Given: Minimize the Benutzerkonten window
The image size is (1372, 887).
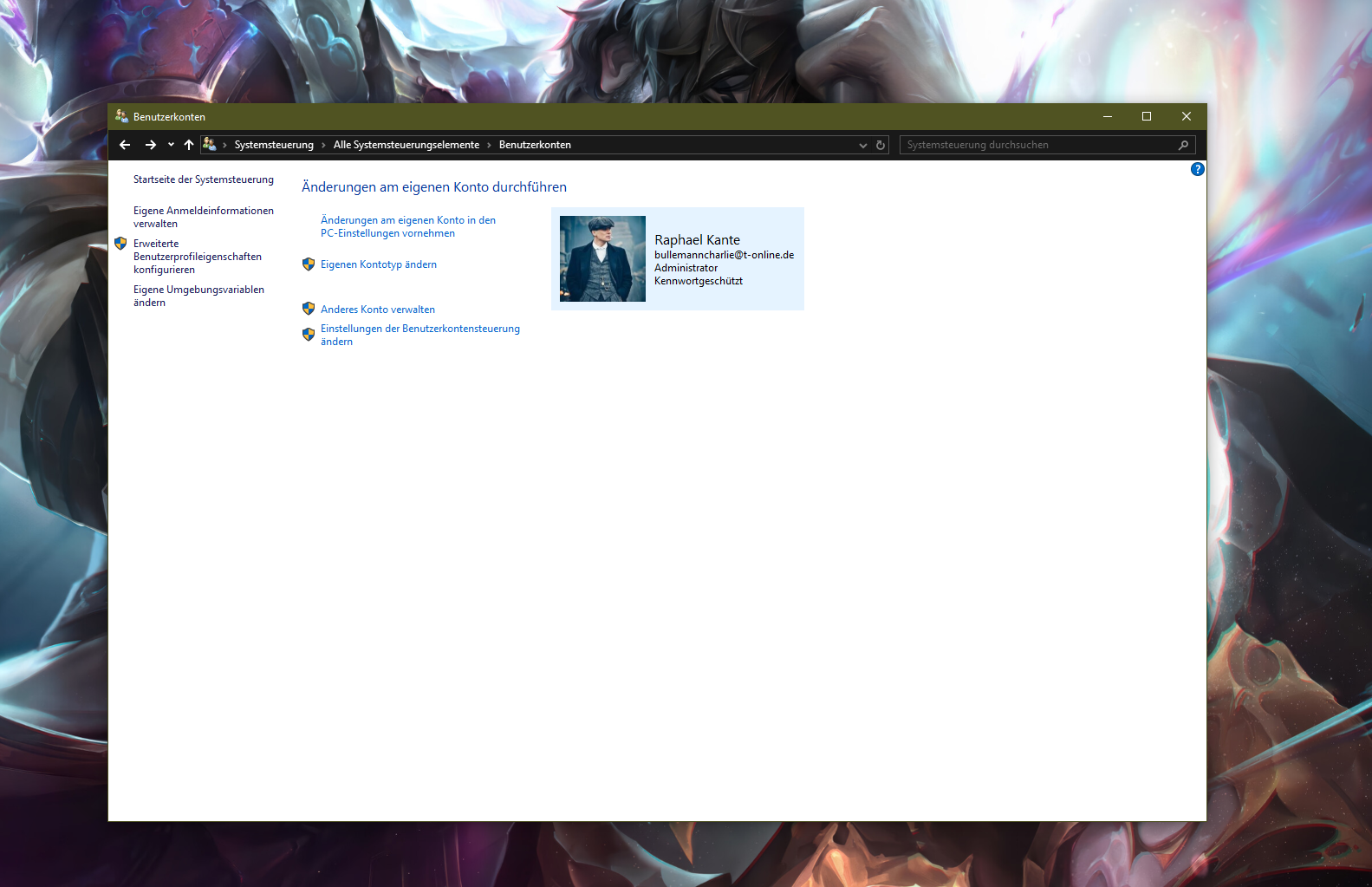Looking at the screenshot, I should (1108, 116).
